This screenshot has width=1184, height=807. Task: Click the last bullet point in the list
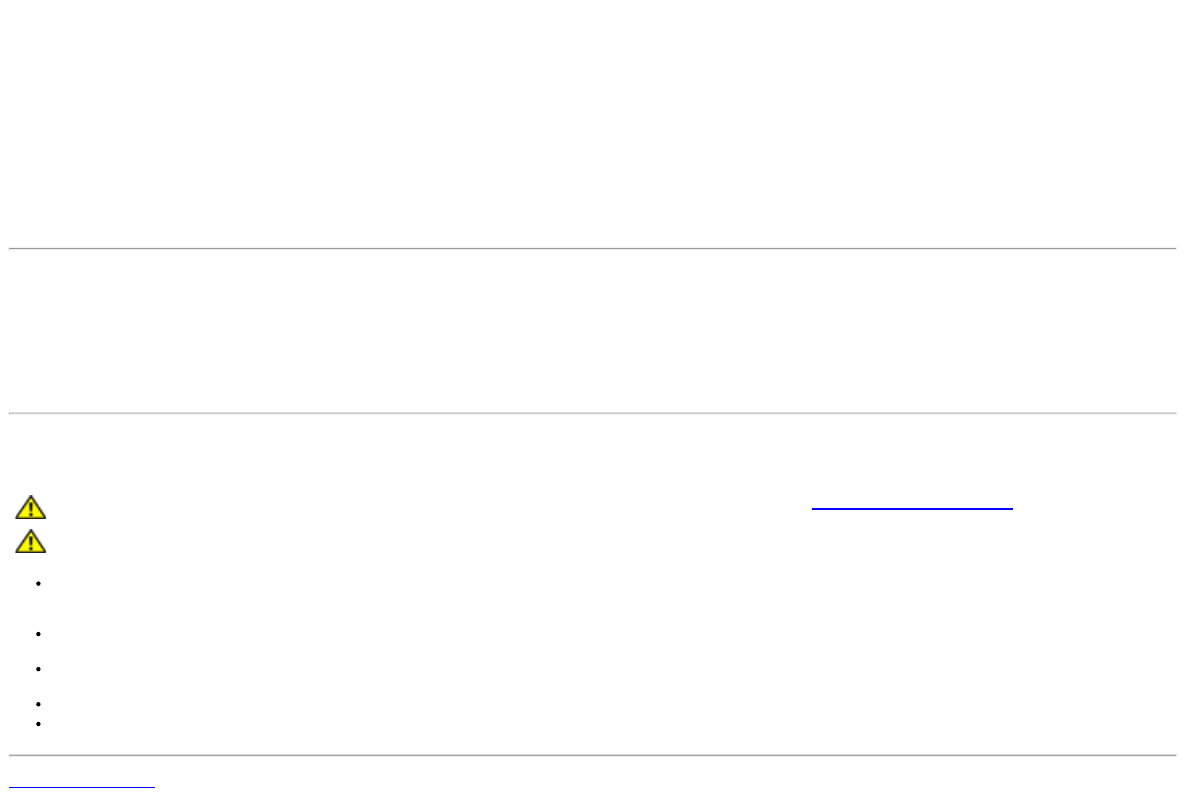[x=35, y=722]
